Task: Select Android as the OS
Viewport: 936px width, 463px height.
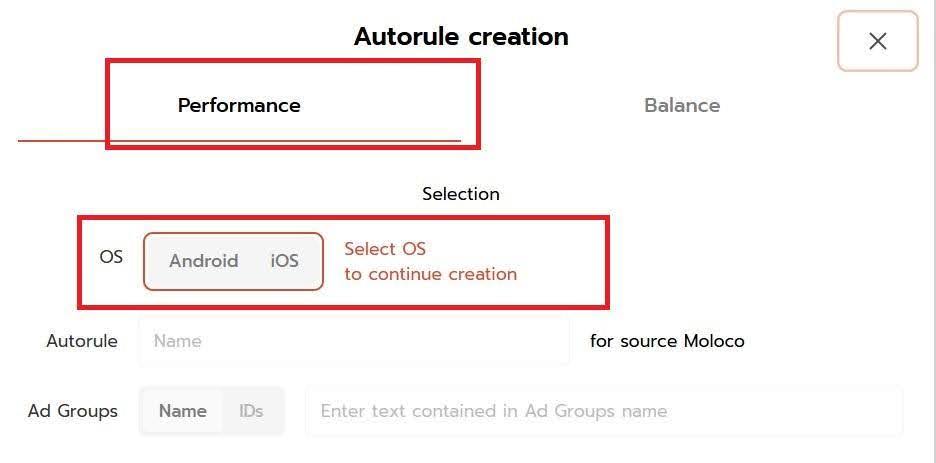Action: click(204, 261)
